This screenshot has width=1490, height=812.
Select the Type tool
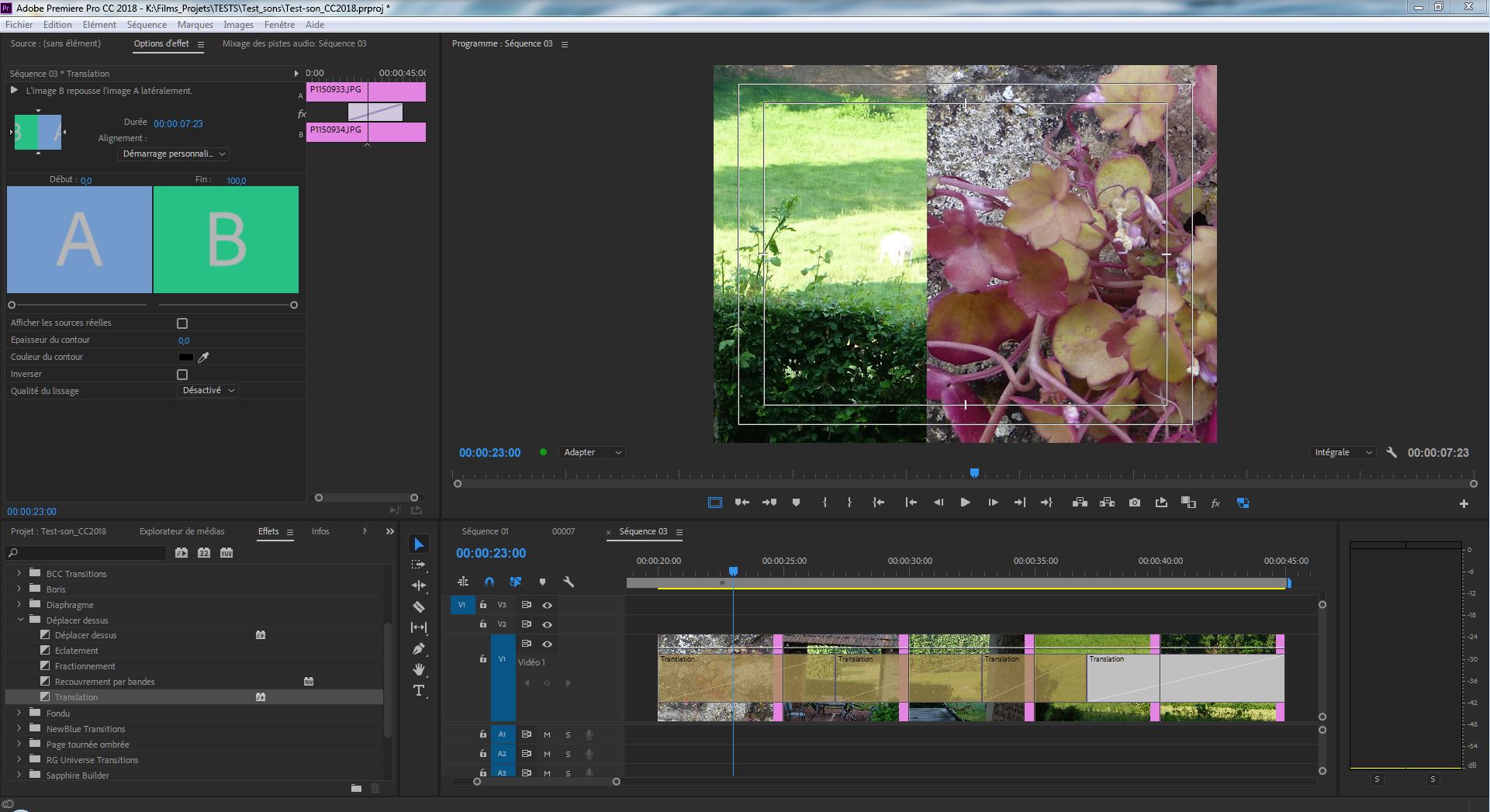click(419, 690)
